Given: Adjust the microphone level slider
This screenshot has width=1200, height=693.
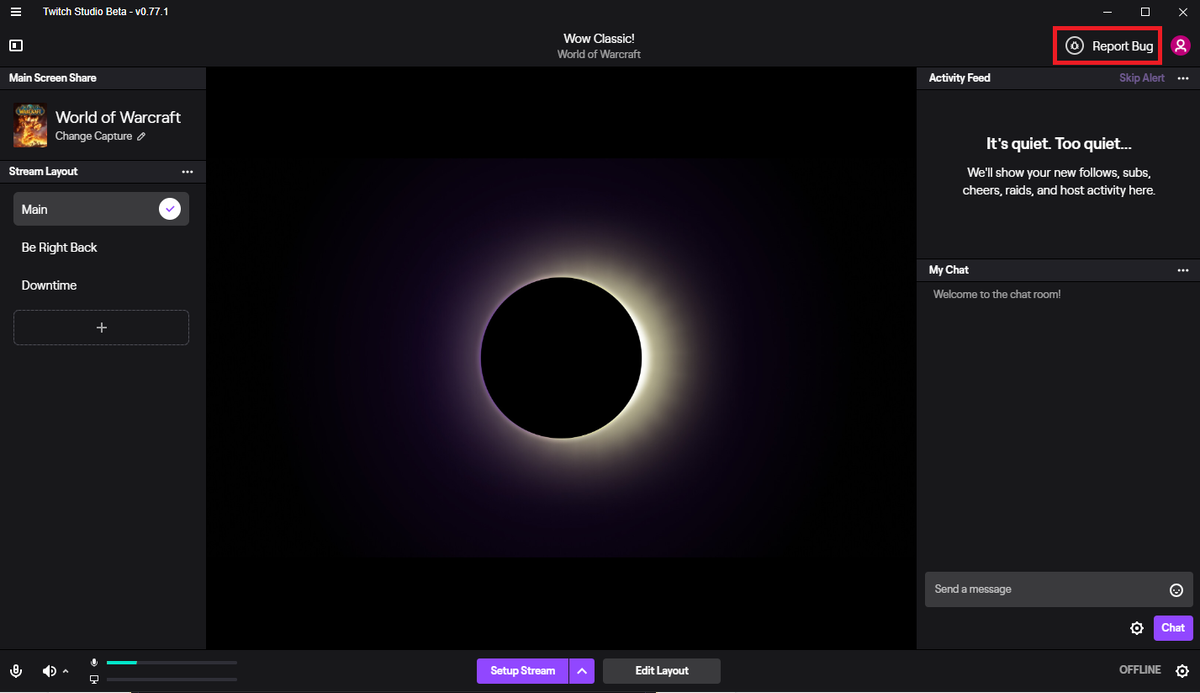Looking at the screenshot, I should point(171,663).
